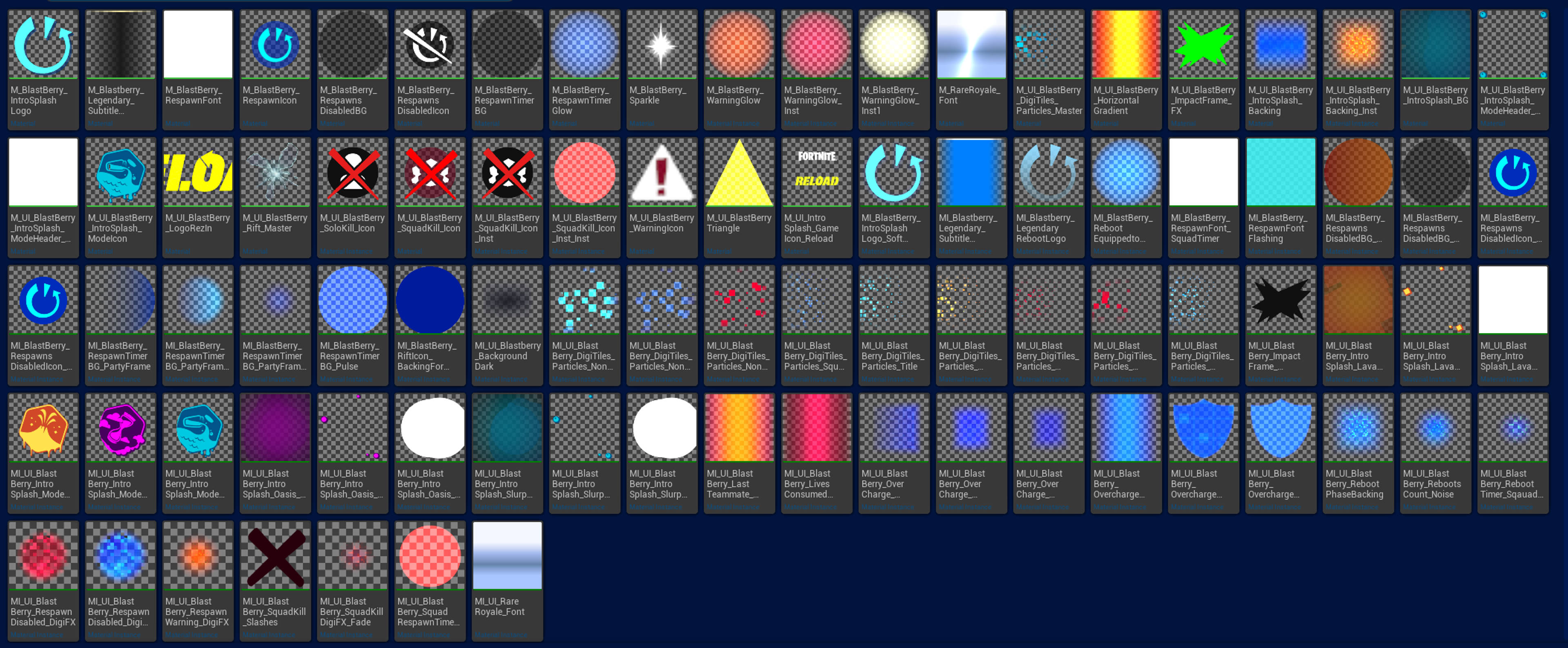Image resolution: width=1568 pixels, height=648 pixels.
Task: Select the green M_UI_BlastBerry_ImpactFrame_FX splat
Action: [x=1203, y=44]
